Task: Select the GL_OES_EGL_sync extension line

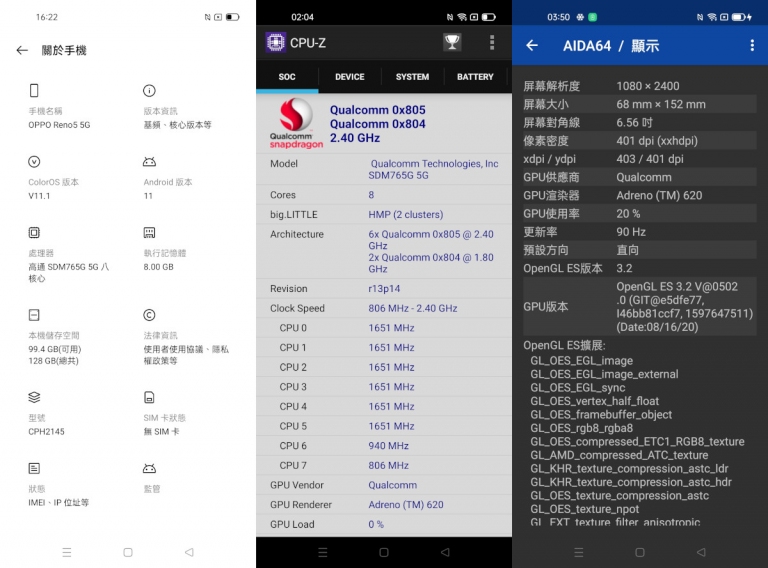Action: click(577, 388)
